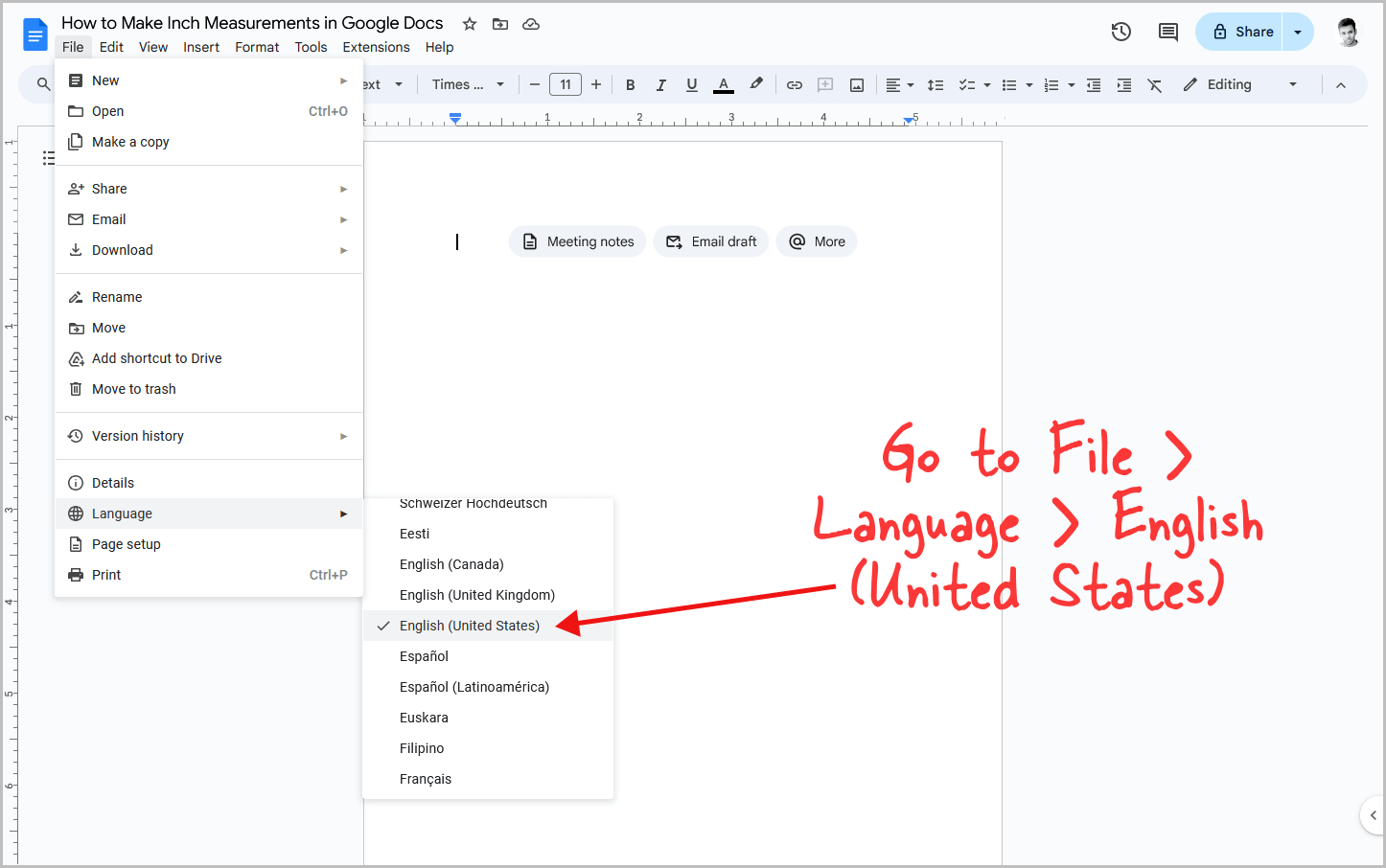
Task: Open the Tools menu
Action: coord(311,47)
